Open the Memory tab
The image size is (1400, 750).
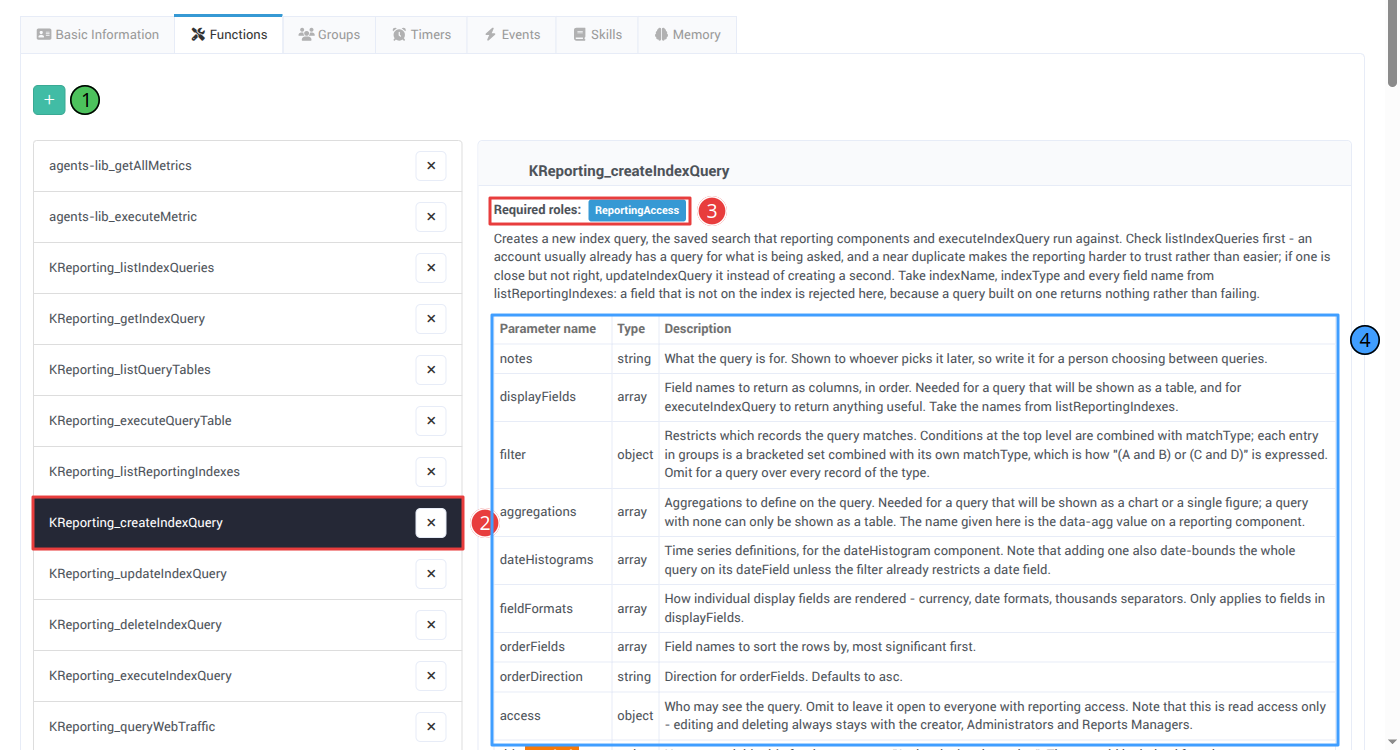(687, 34)
